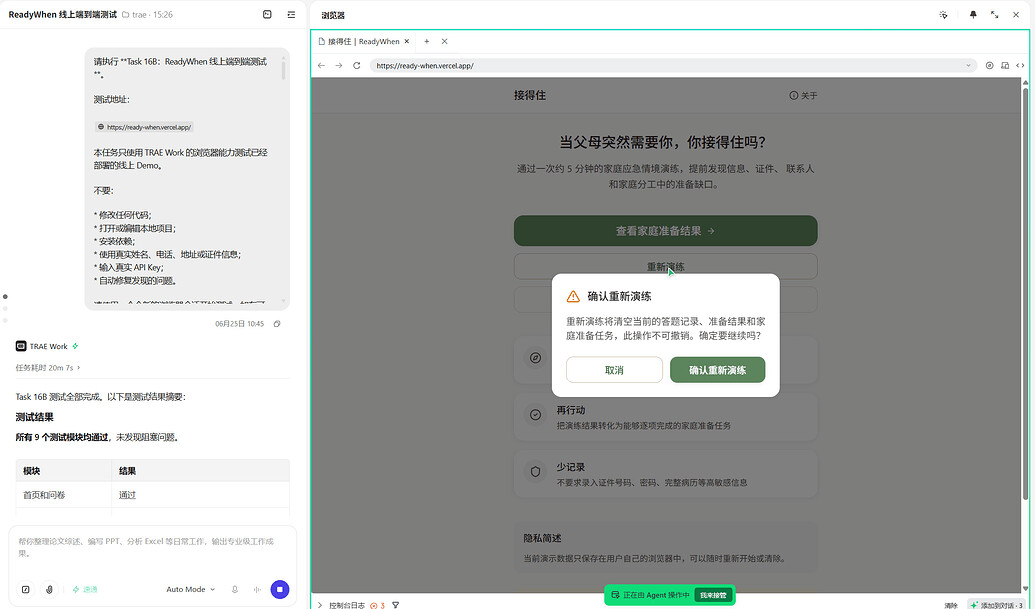The image size is (1035, 609).
Task: Activate the element picker cursor icon
Action: (943, 15)
